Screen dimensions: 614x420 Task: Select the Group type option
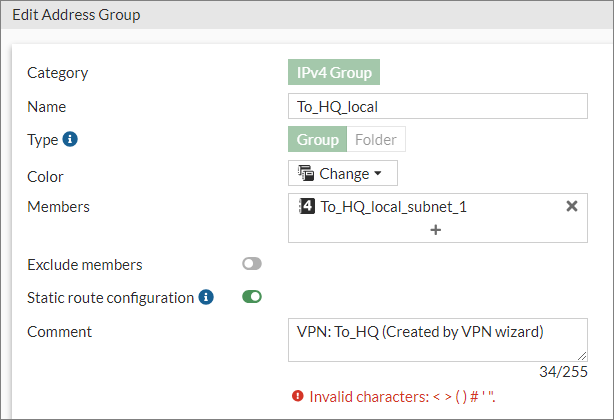pyautogui.click(x=318, y=139)
